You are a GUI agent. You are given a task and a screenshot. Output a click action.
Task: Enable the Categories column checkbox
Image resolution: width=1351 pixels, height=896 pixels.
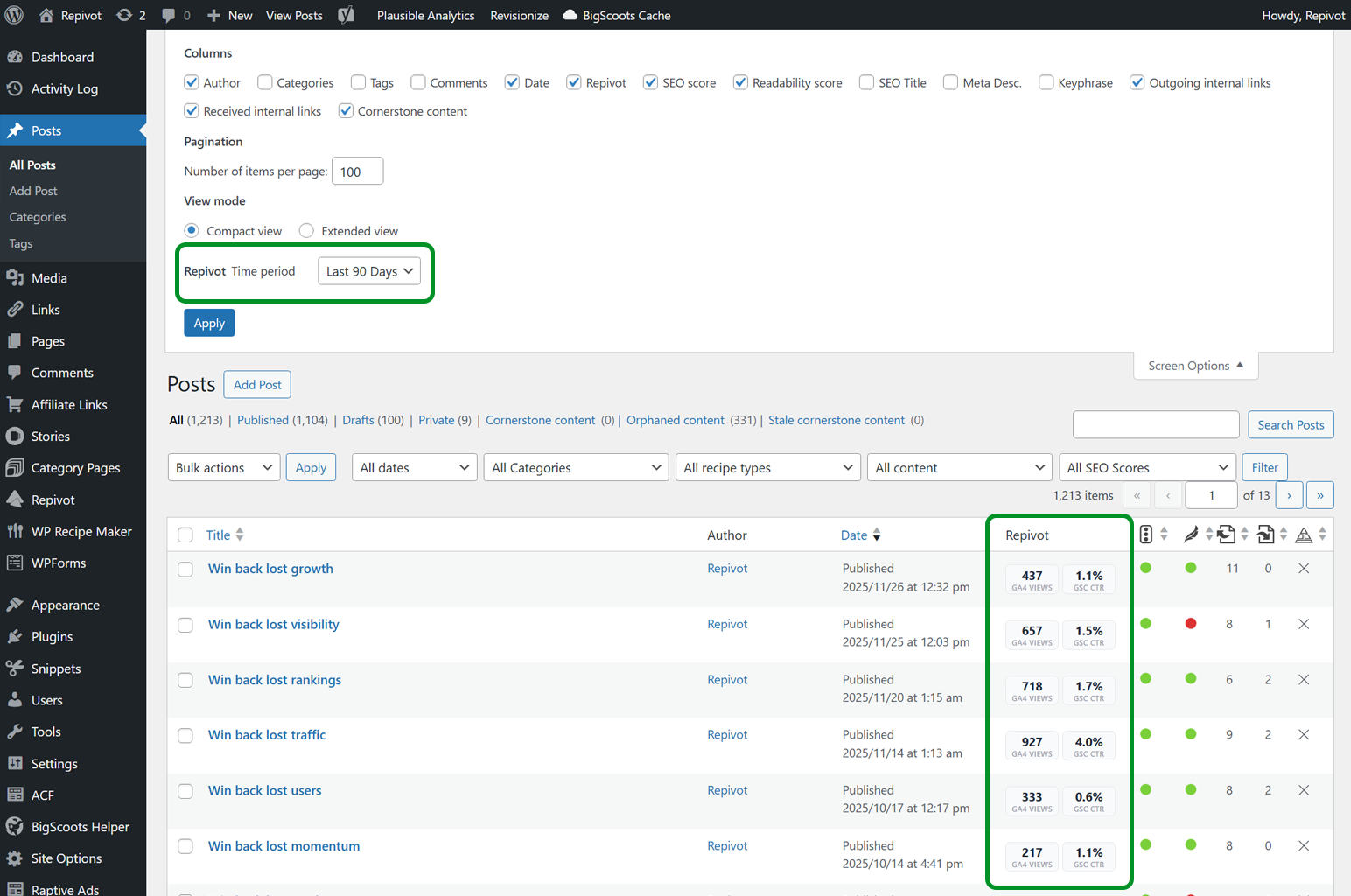pos(264,81)
